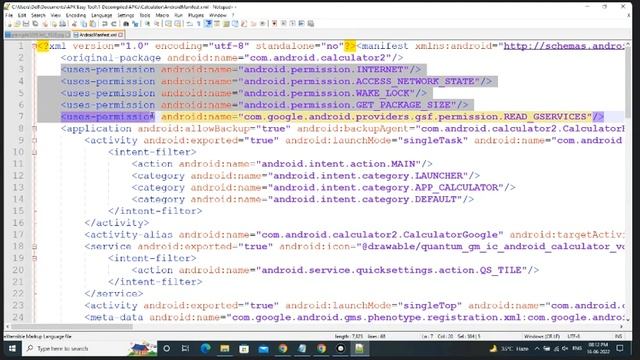Click the Zoom In toolbar icon
The height and width of the screenshot is (360, 640).
click(147, 24)
